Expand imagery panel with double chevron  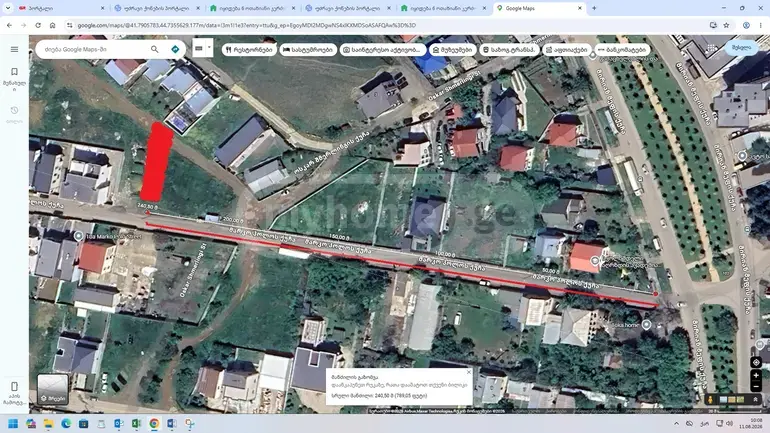coord(755,400)
